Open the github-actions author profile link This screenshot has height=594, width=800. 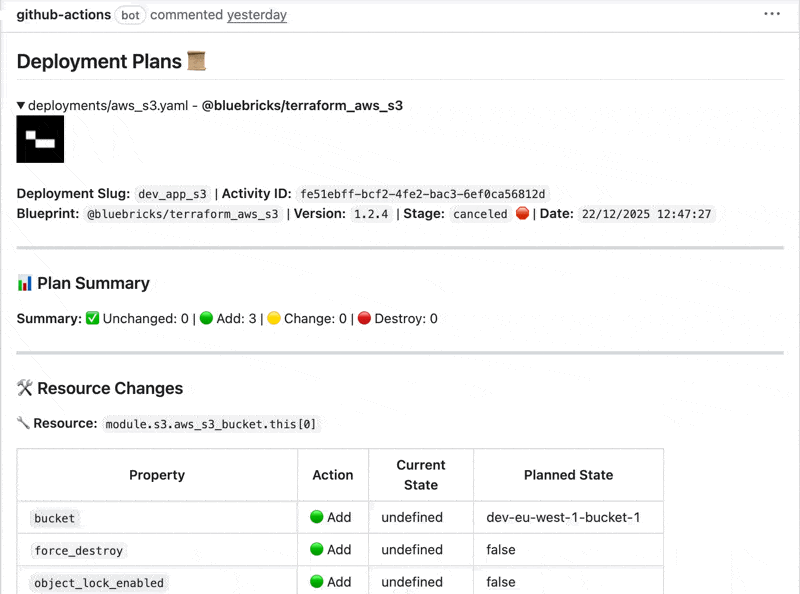pyautogui.click(x=63, y=15)
